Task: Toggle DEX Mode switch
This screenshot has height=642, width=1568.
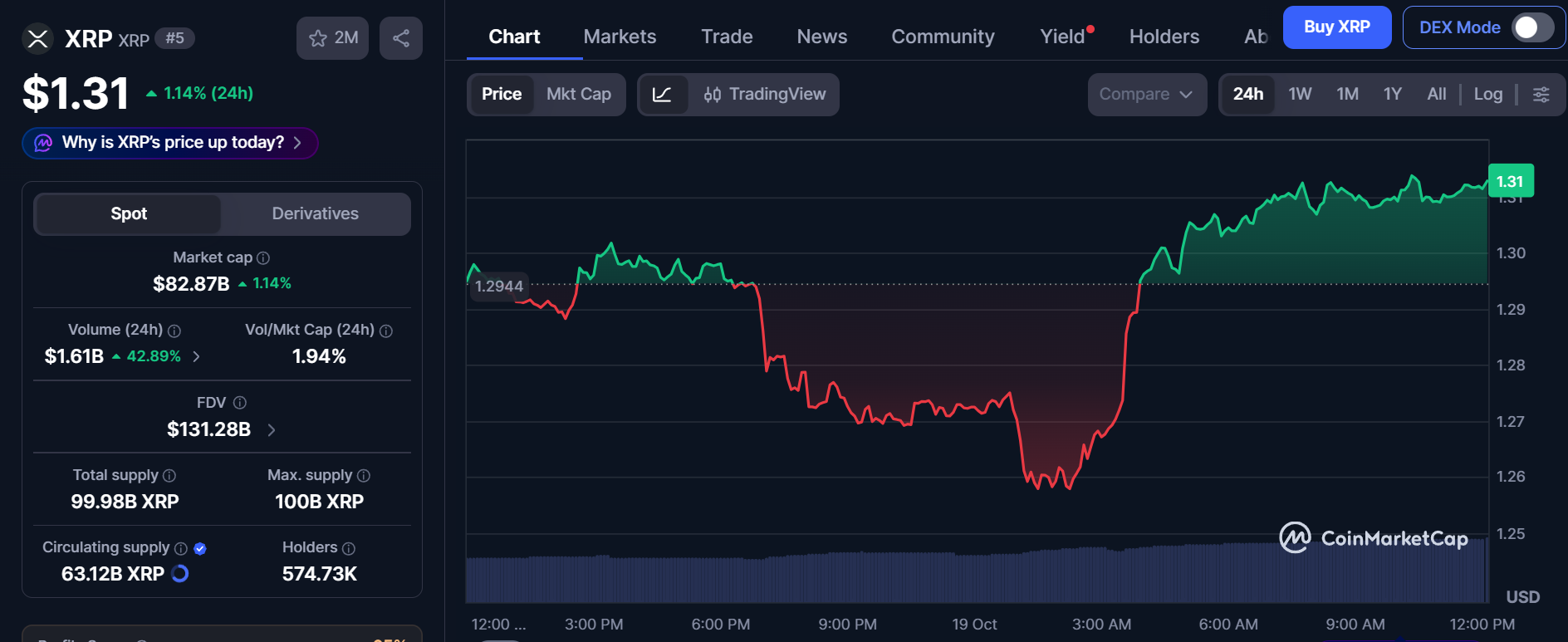Action: [x=1532, y=27]
